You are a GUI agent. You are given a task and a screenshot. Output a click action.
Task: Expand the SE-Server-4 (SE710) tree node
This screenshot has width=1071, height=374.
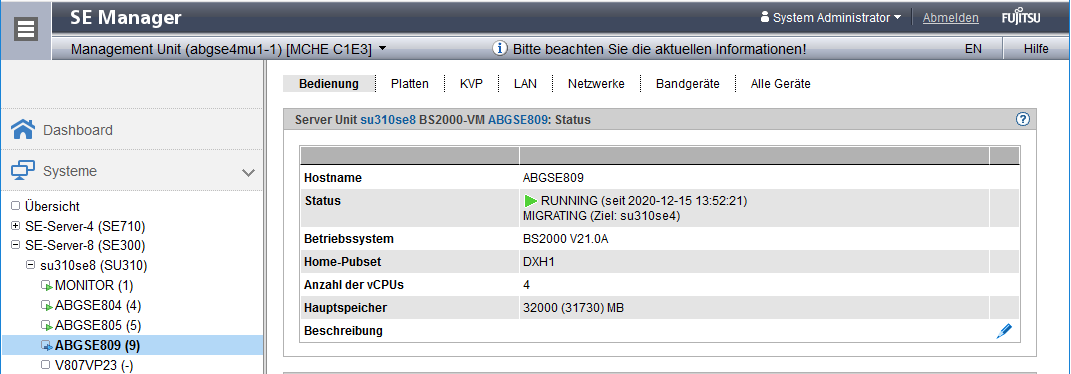(x=16, y=226)
